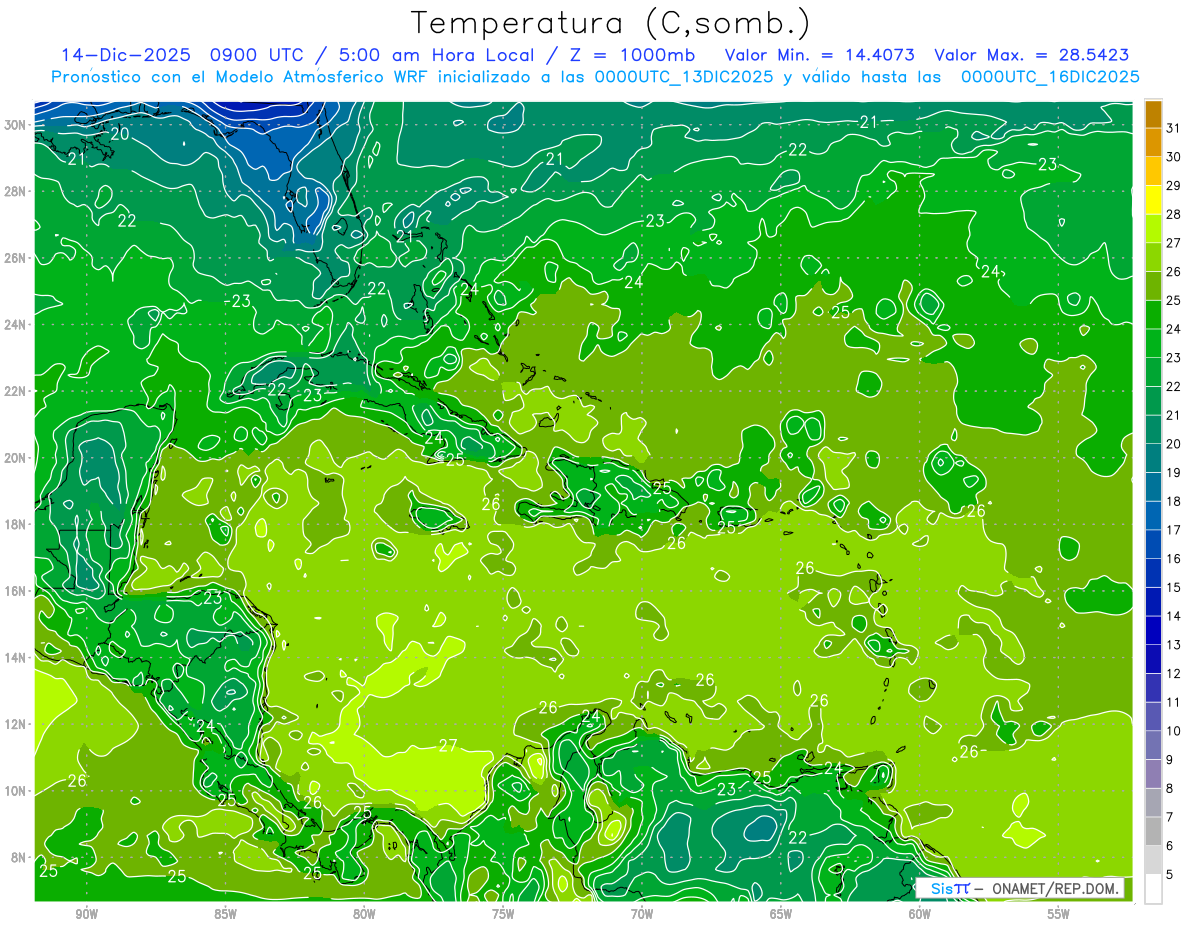Click the '20N' latitude axis label
The height and width of the screenshot is (927, 1200).
[x=15, y=457]
